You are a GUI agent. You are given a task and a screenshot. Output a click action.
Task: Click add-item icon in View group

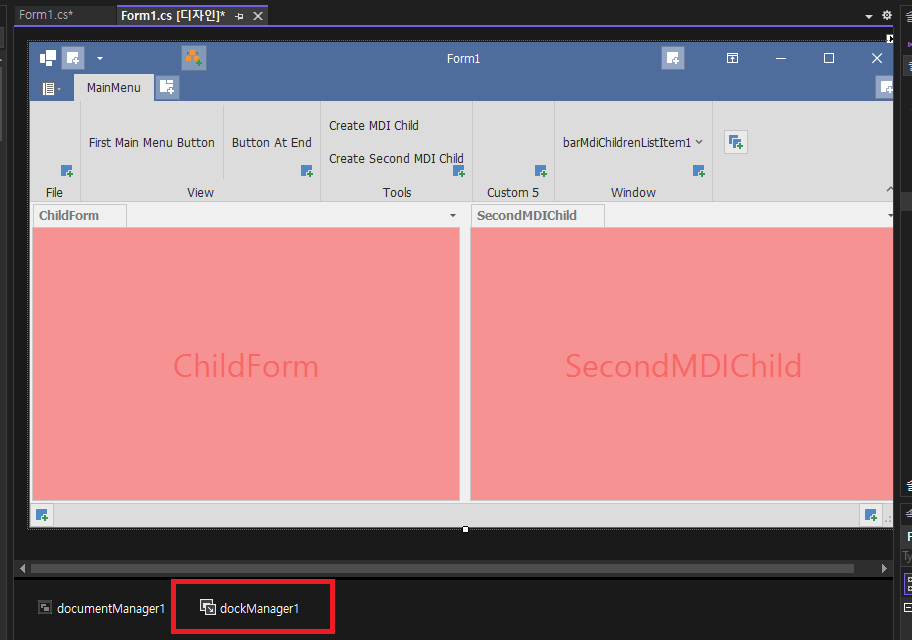tap(307, 171)
